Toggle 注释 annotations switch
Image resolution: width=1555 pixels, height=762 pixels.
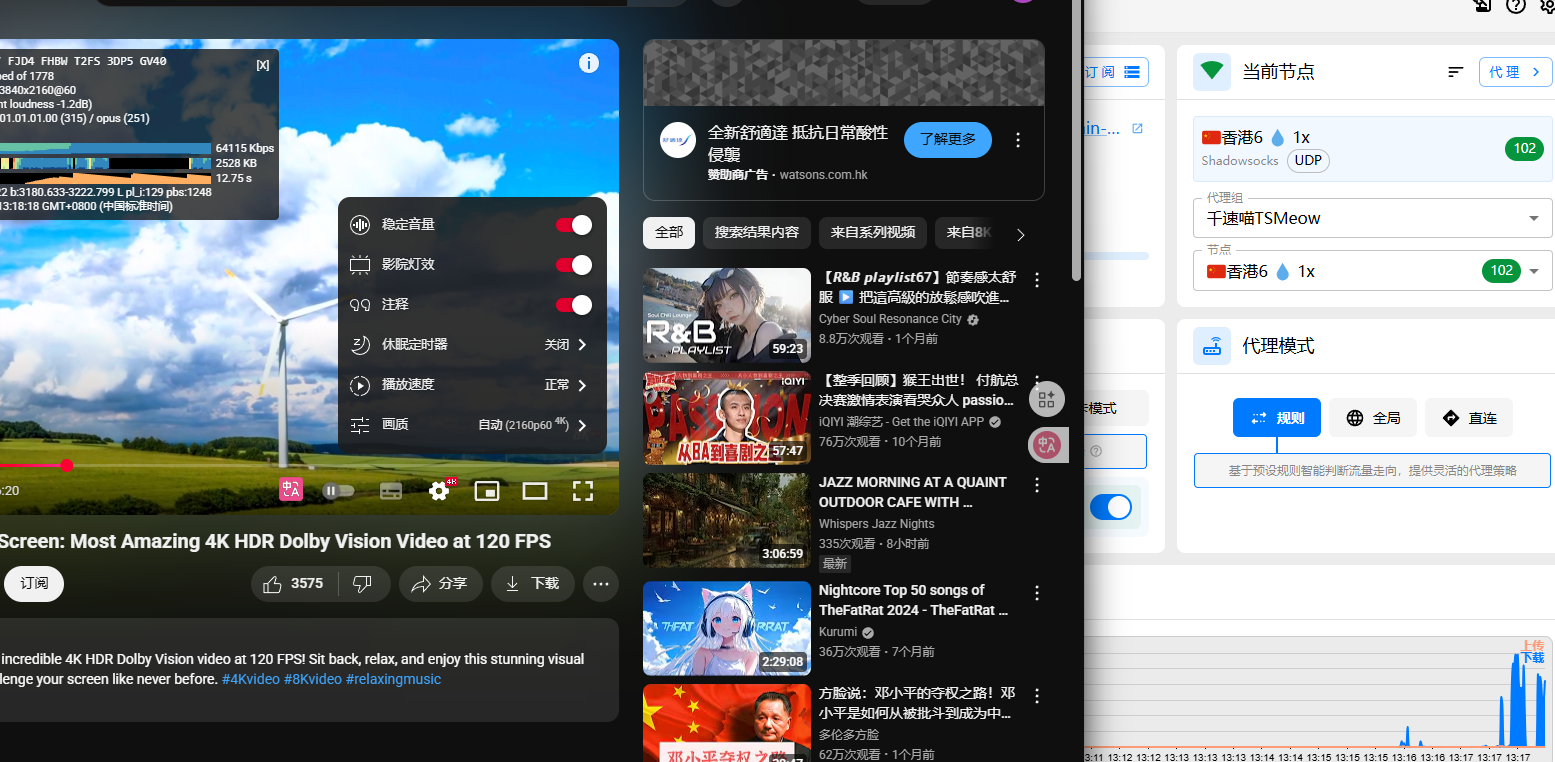tap(574, 305)
